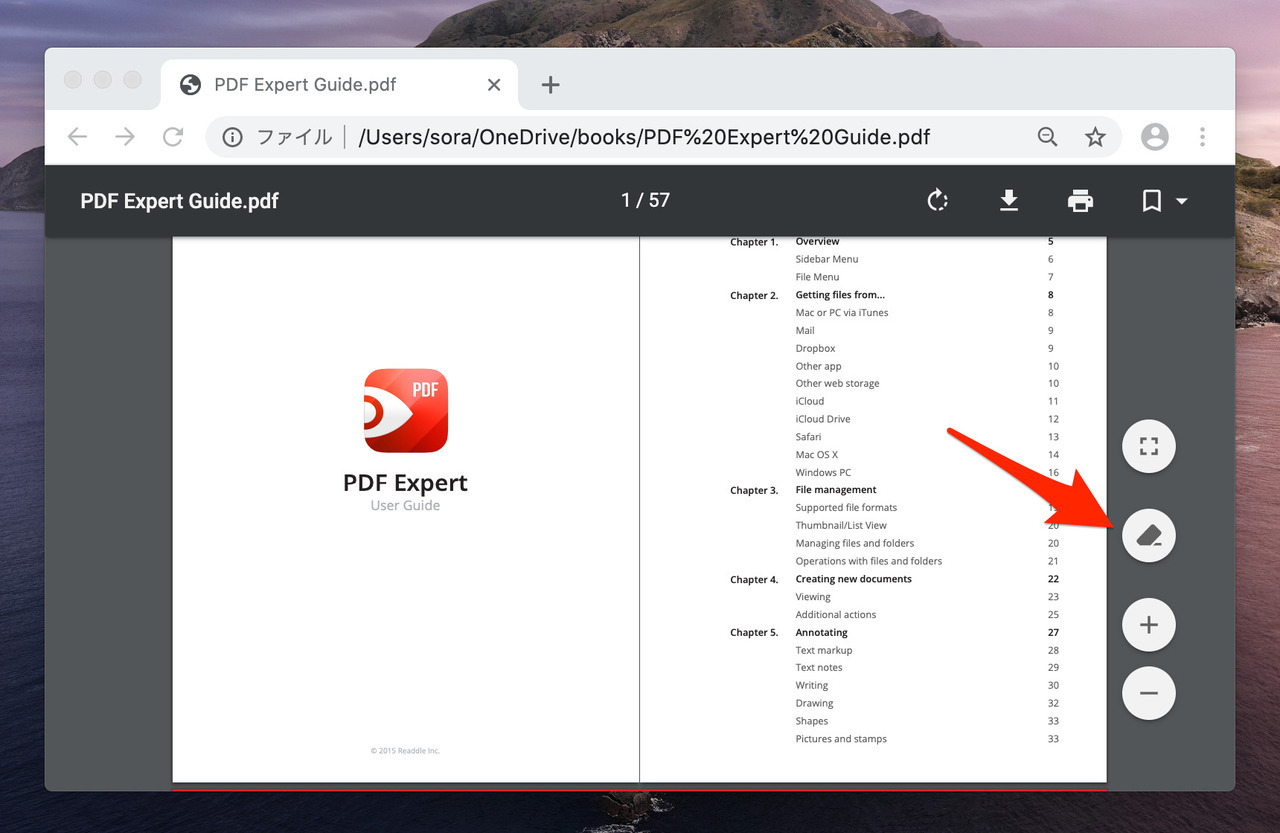Click the 'File management' heading
Viewport: 1280px width, 833px height.
coord(836,490)
